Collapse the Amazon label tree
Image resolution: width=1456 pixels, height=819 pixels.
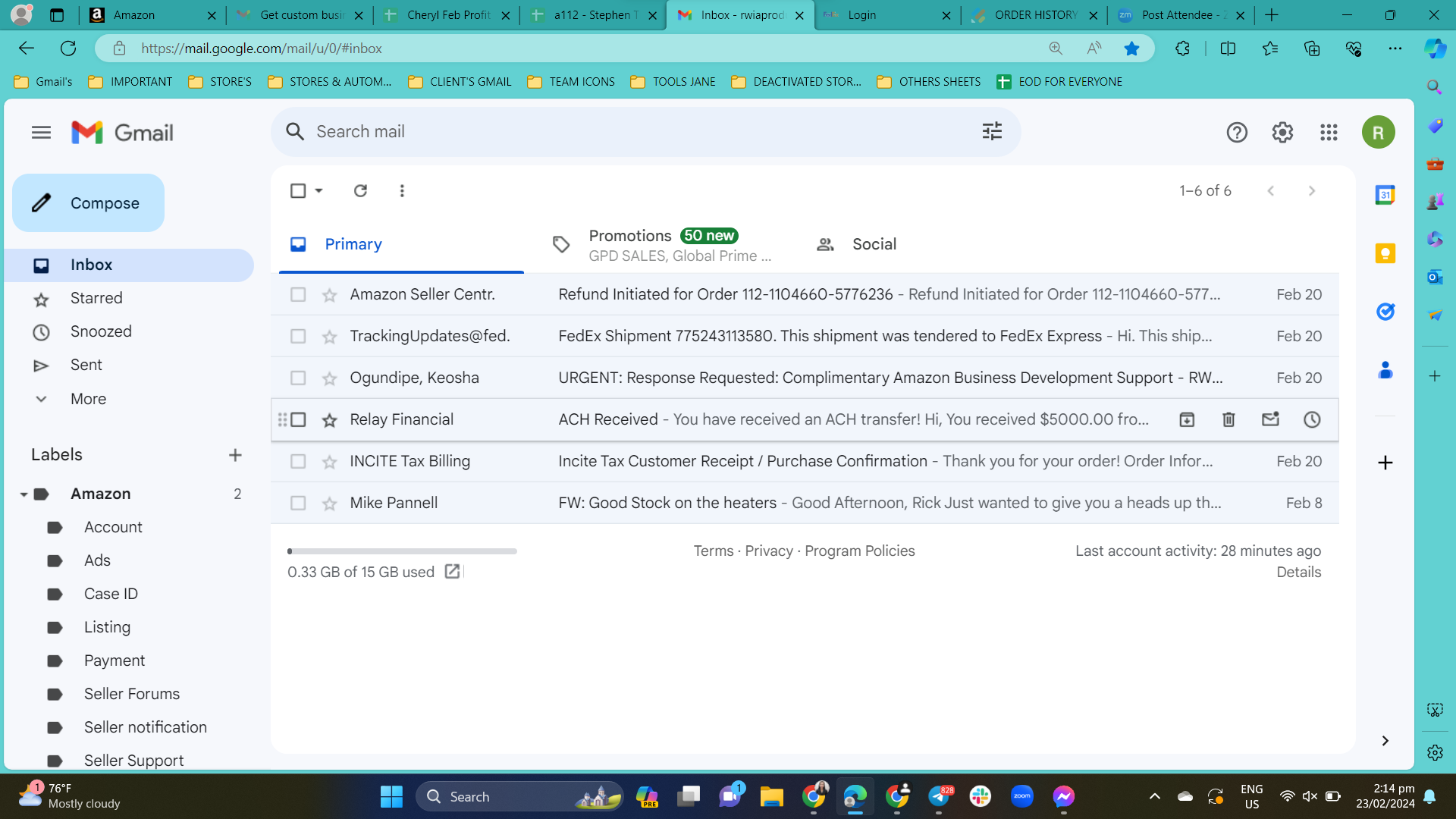click(x=24, y=494)
